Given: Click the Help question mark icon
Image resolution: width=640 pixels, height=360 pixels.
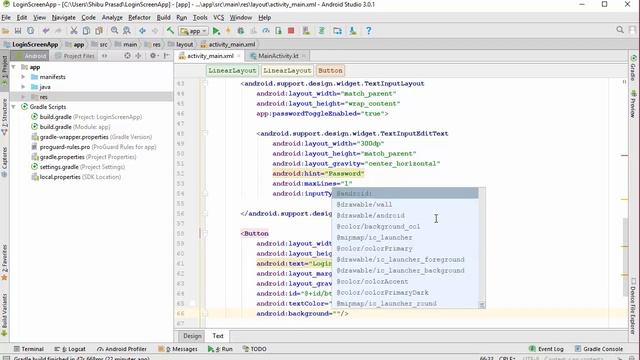Looking at the screenshot, I should 369,31.
